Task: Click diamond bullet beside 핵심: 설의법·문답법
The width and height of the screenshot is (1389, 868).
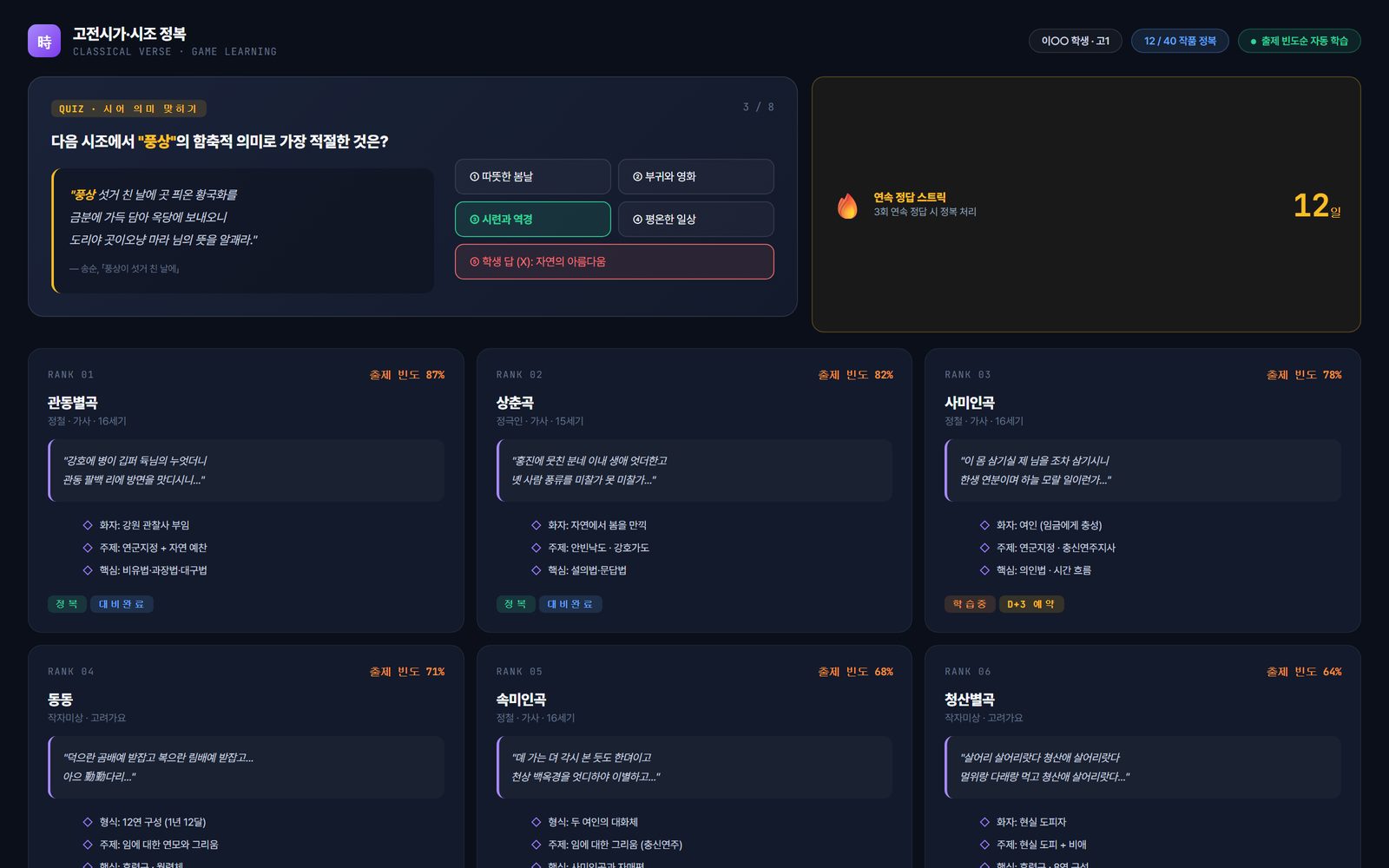Action: click(x=537, y=570)
